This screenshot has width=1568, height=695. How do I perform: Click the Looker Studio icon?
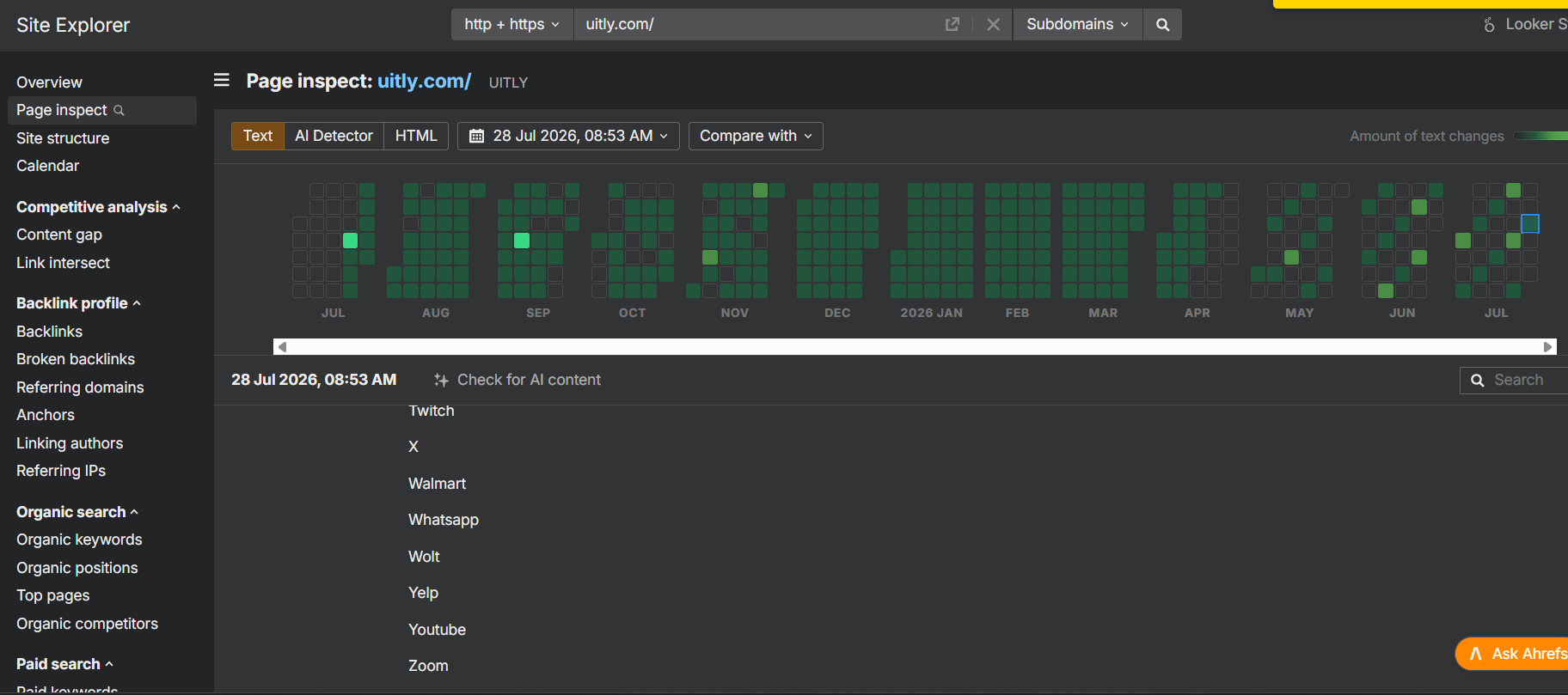coord(1489,25)
